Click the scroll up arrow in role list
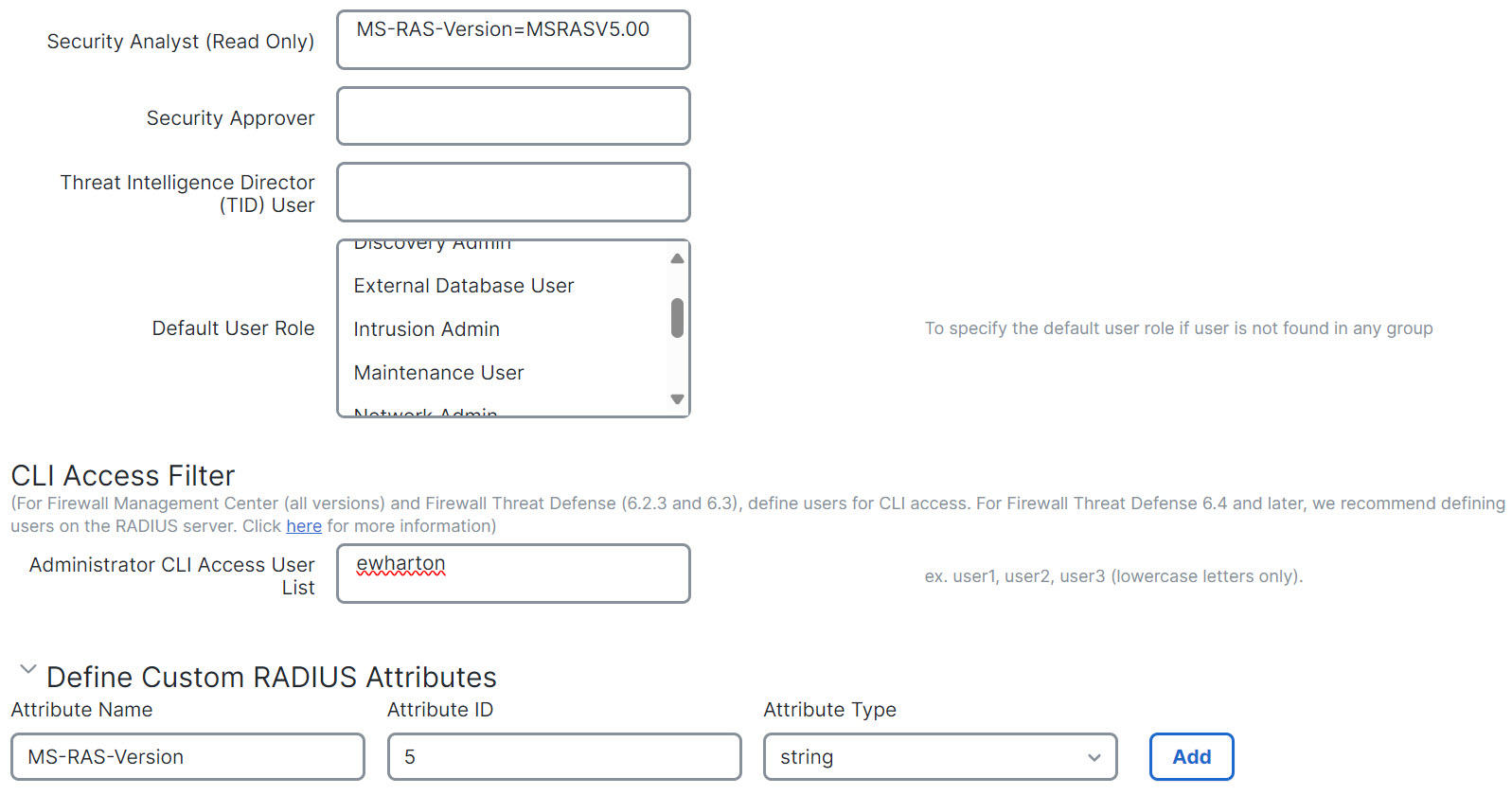Screen dimensions: 1512x795 point(677,258)
